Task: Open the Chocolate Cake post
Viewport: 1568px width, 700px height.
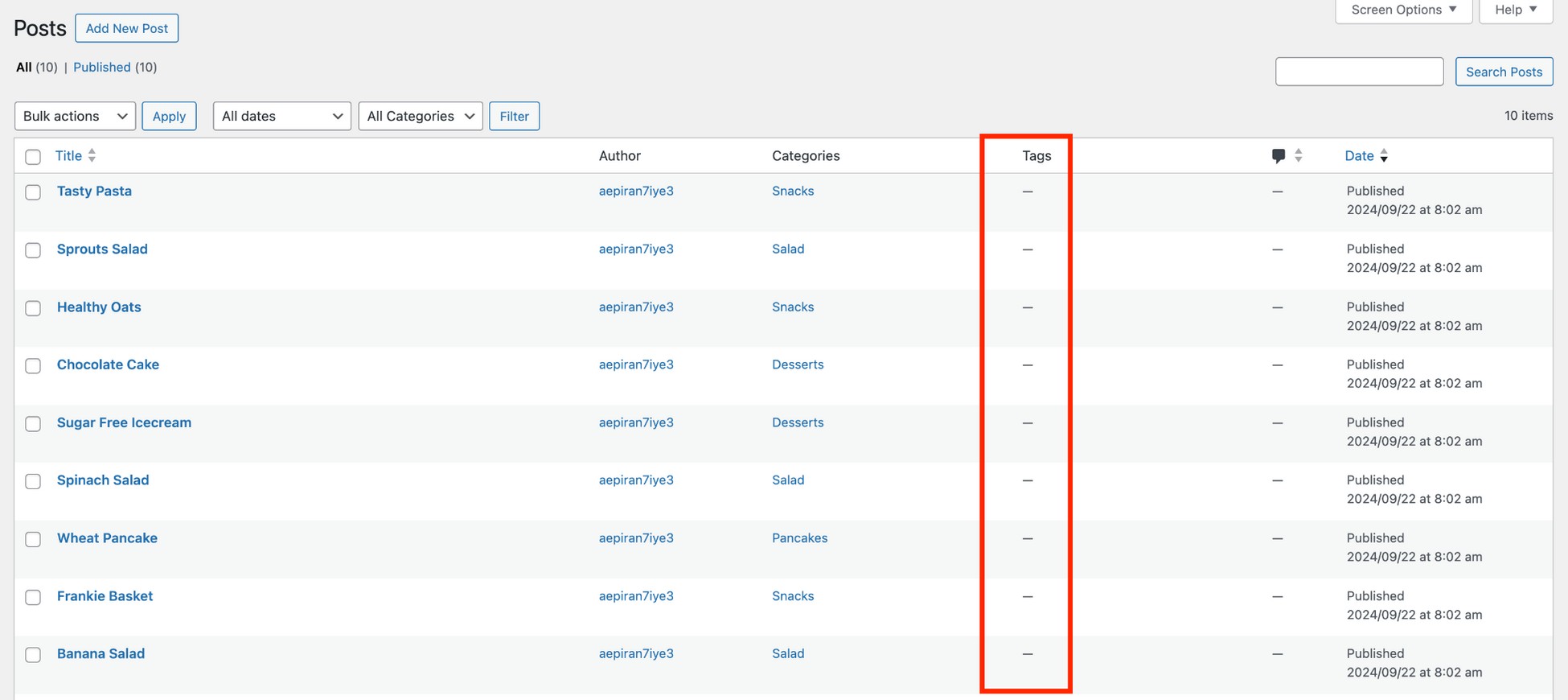Action: coord(108,364)
